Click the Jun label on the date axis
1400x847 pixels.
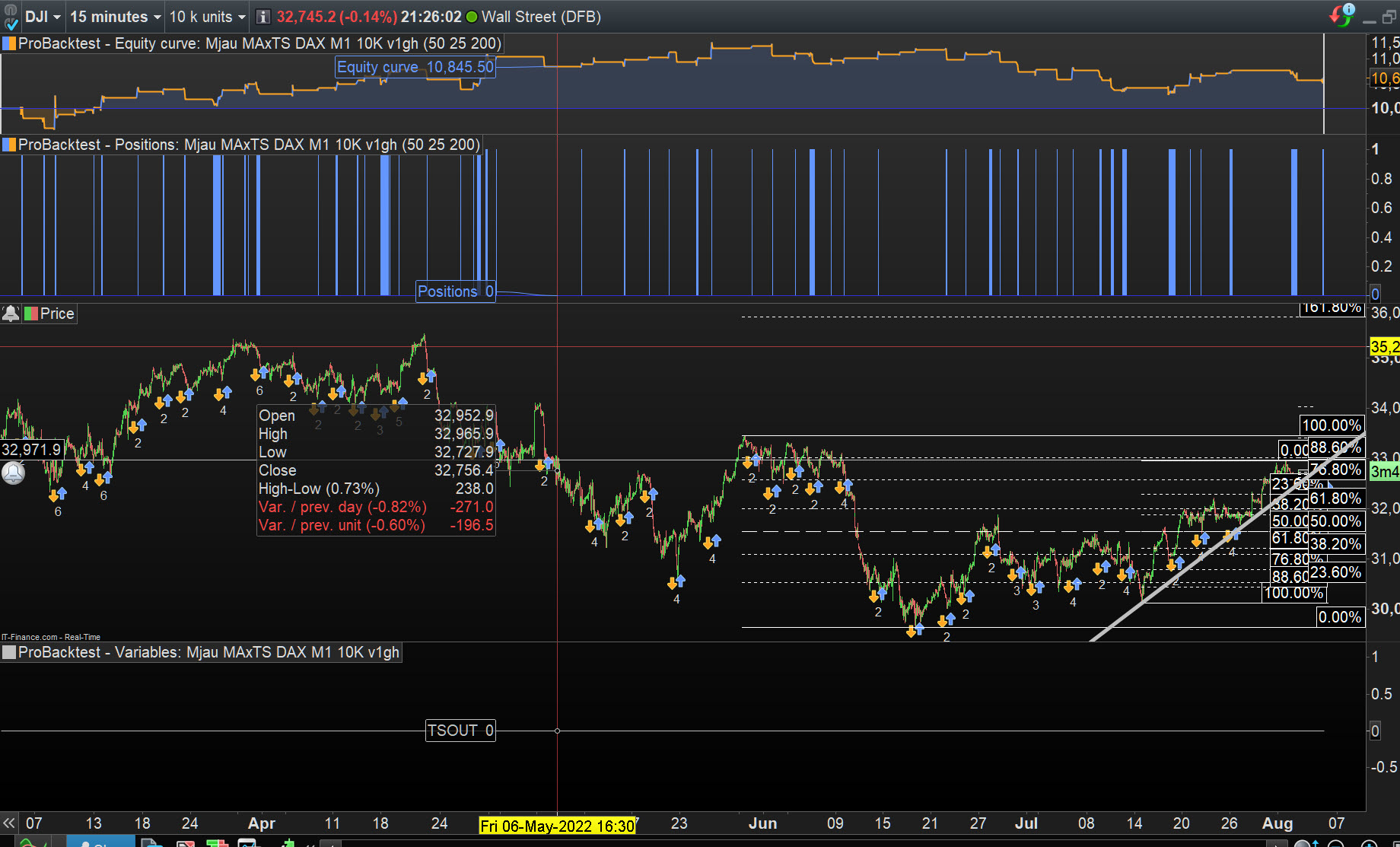pos(762,823)
